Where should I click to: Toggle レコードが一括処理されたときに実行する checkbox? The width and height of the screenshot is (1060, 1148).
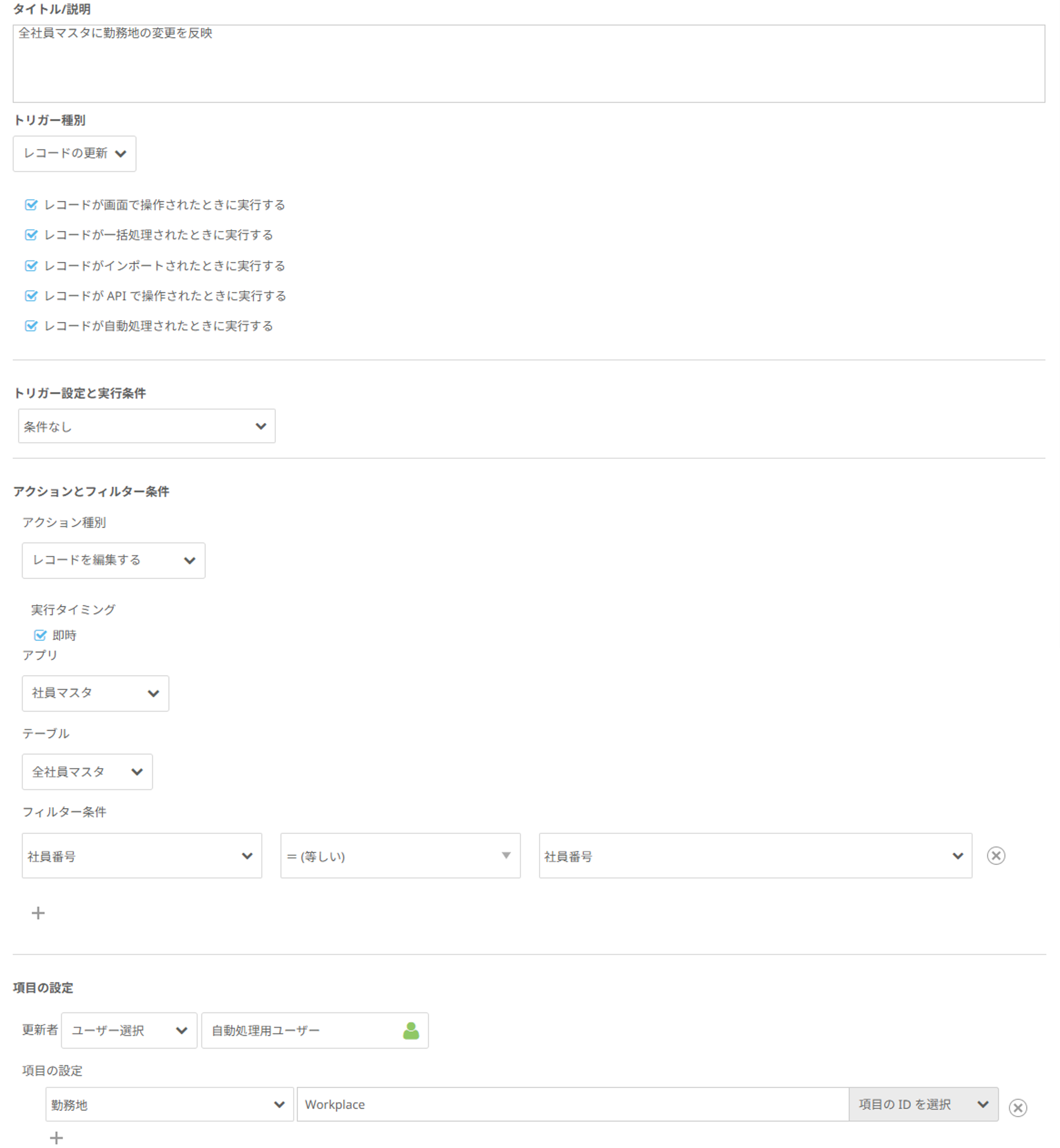(31, 235)
